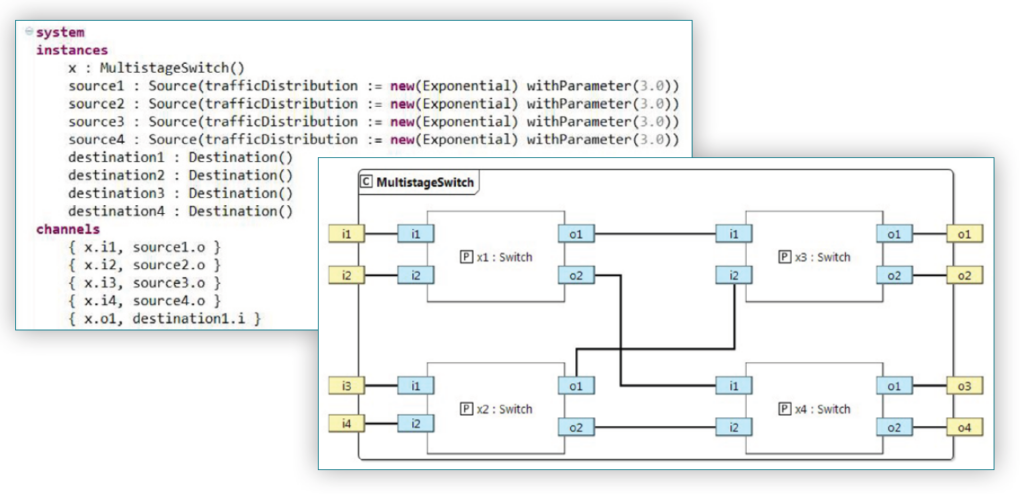This screenshot has width=1024, height=494.
Task: Click the 'instances' keyword in the code
Action: (72, 49)
